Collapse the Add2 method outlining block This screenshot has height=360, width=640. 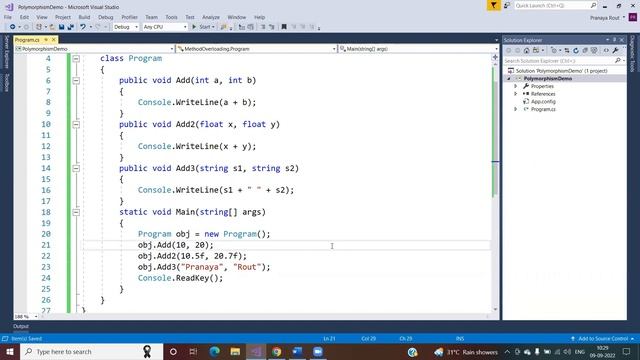(76, 124)
